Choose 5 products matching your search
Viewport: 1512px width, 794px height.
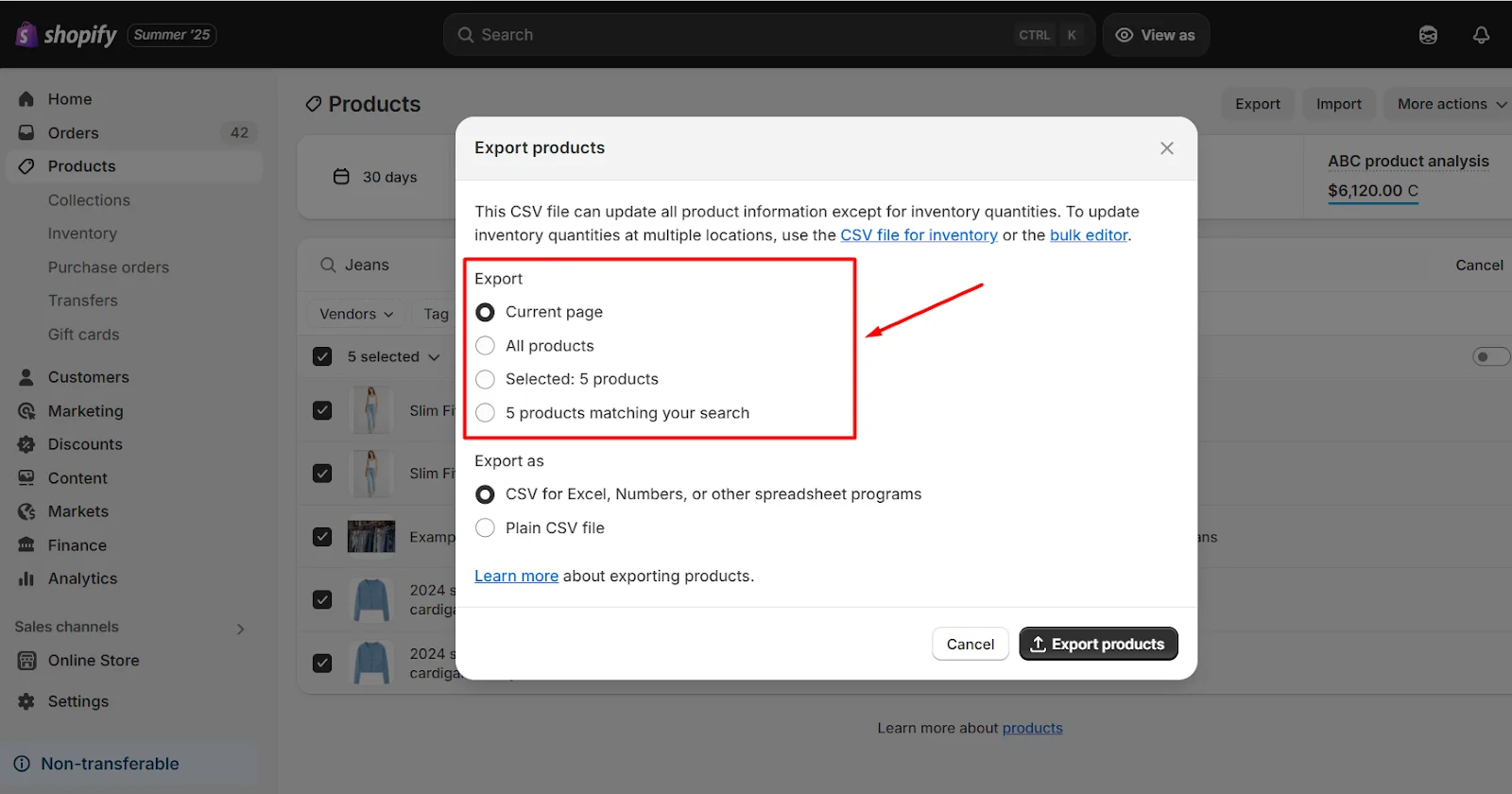point(485,413)
